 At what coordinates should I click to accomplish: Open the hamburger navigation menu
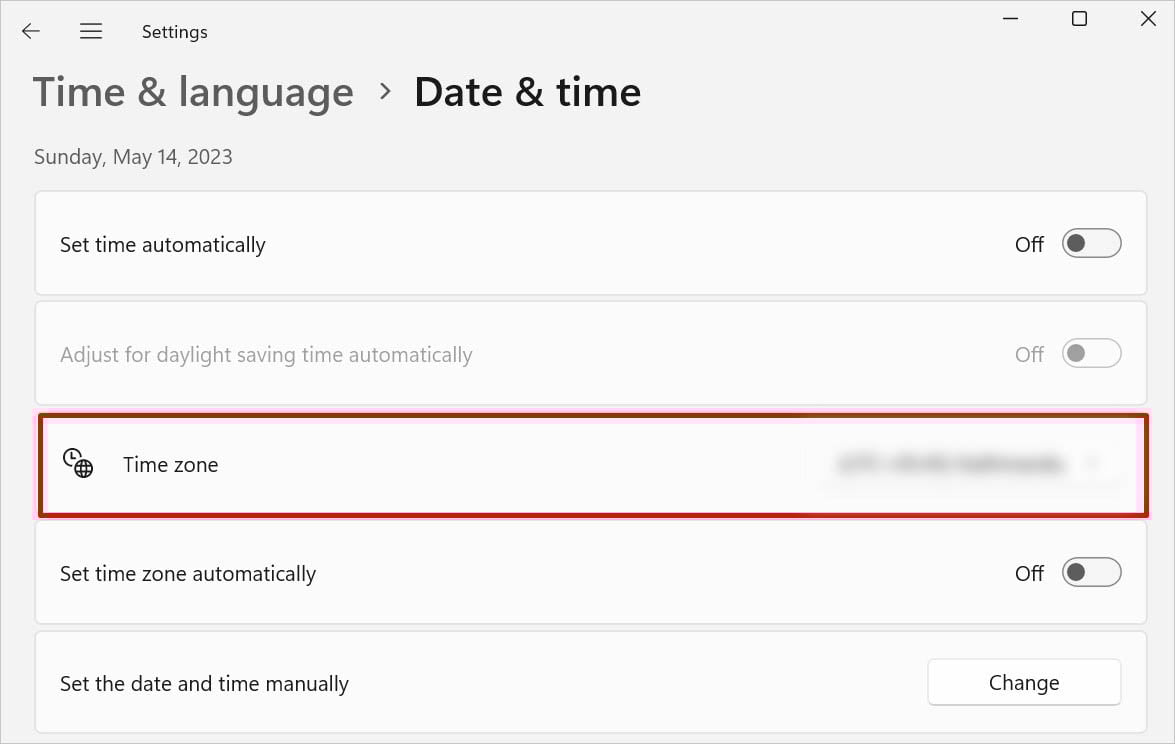[91, 31]
